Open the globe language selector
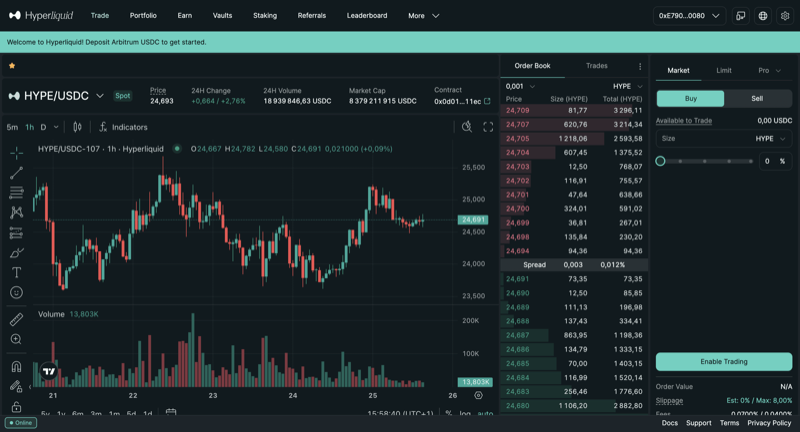 tap(763, 16)
